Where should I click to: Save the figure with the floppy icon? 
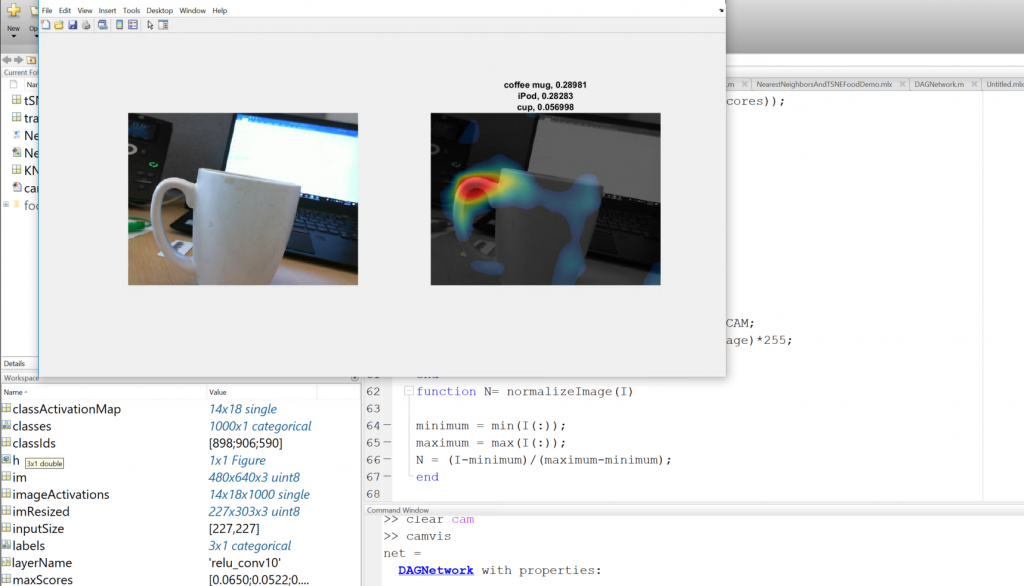pos(73,25)
